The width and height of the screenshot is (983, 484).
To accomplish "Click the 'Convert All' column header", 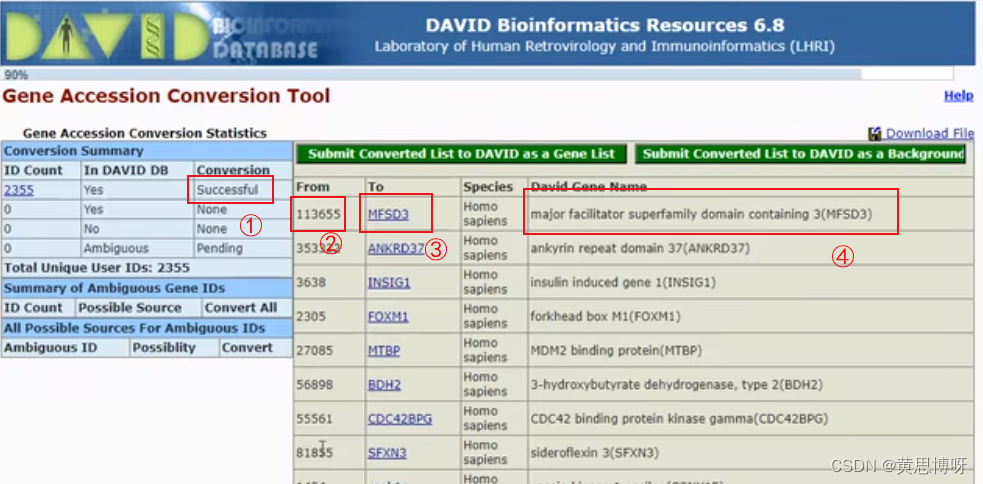I will pyautogui.click(x=241, y=308).
